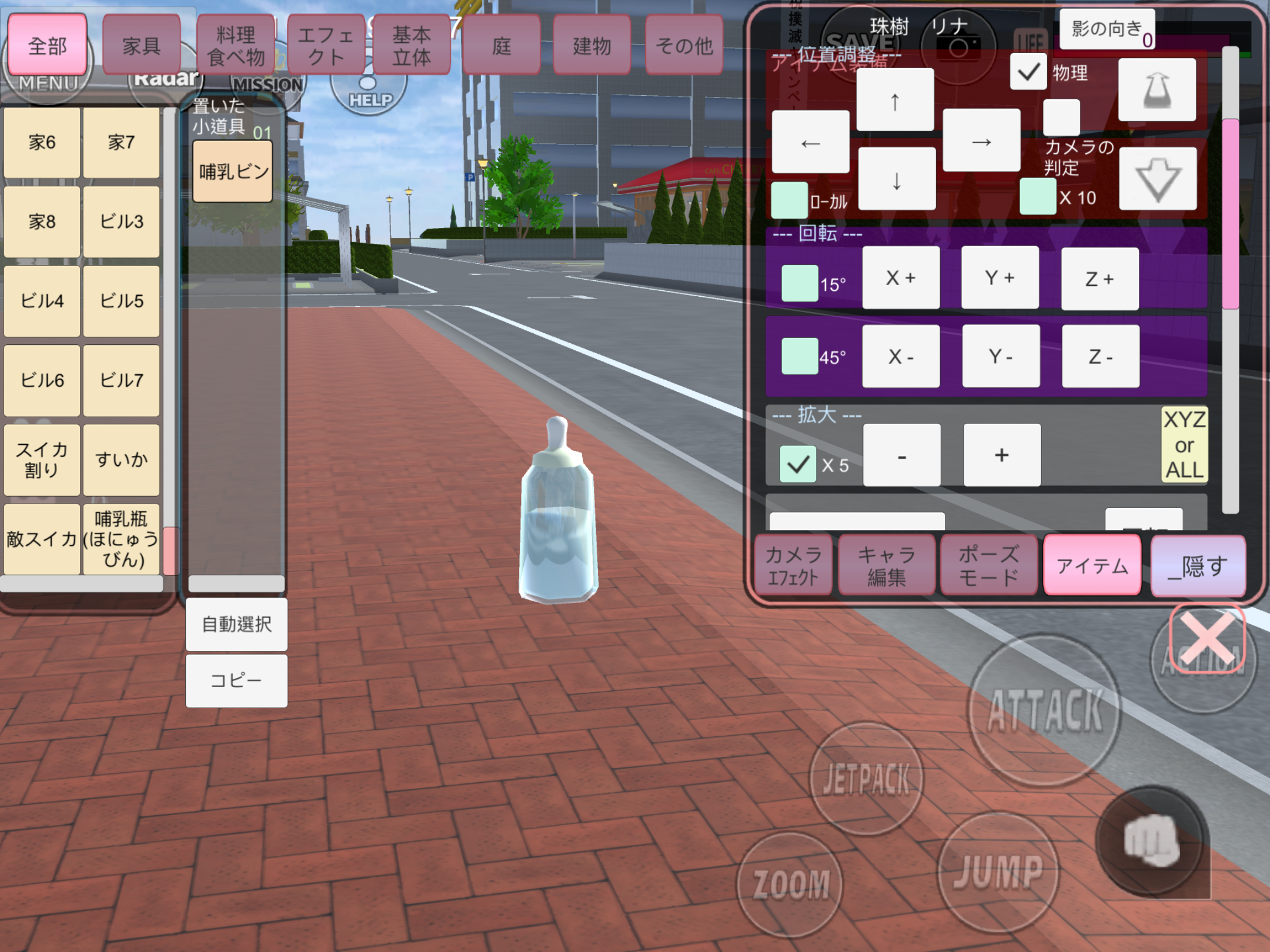The height and width of the screenshot is (952, 1270).
Task: Toggle the X 5 scale checkbox
Action: [x=797, y=464]
